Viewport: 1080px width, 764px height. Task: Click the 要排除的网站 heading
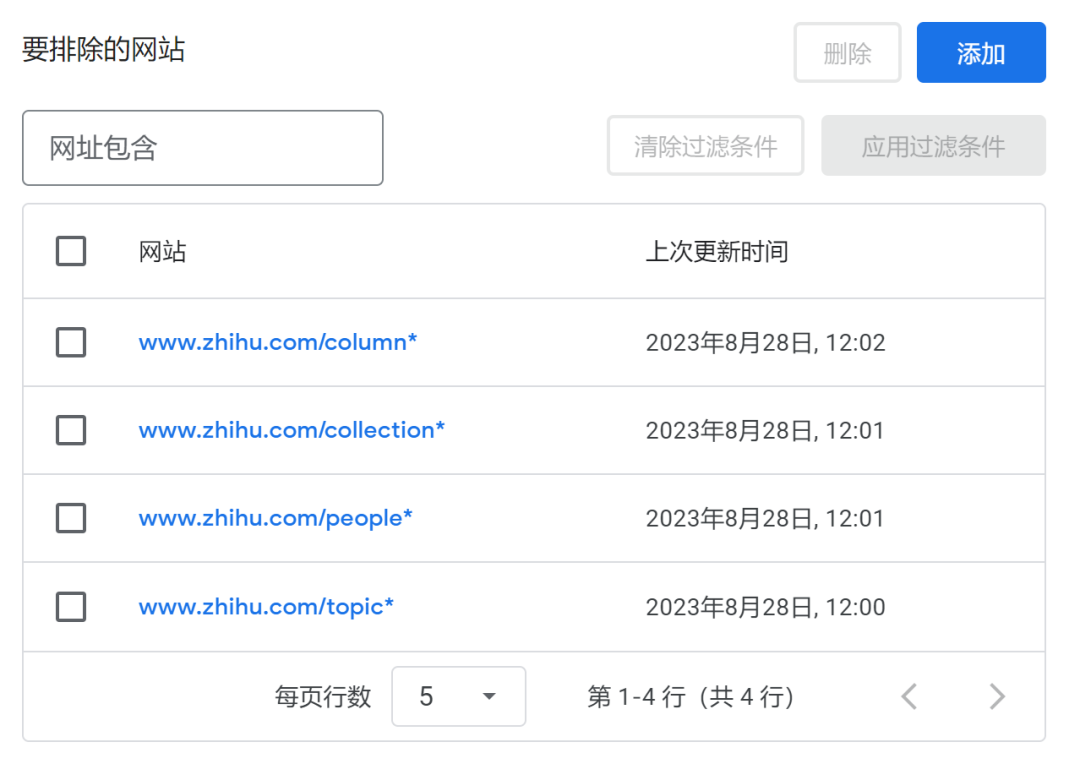click(103, 50)
